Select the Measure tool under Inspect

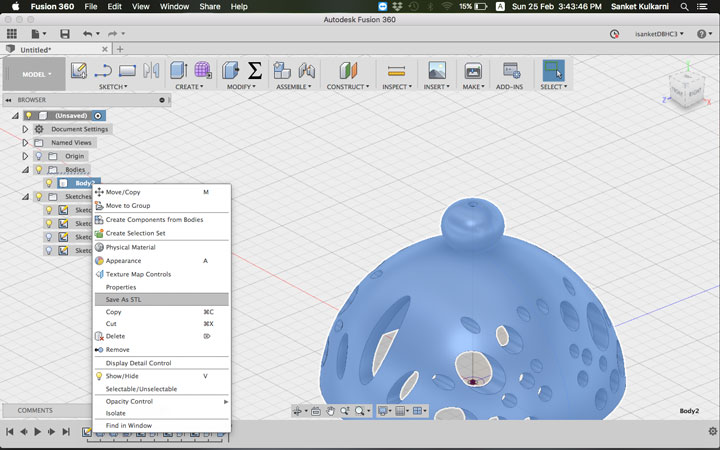[396, 71]
